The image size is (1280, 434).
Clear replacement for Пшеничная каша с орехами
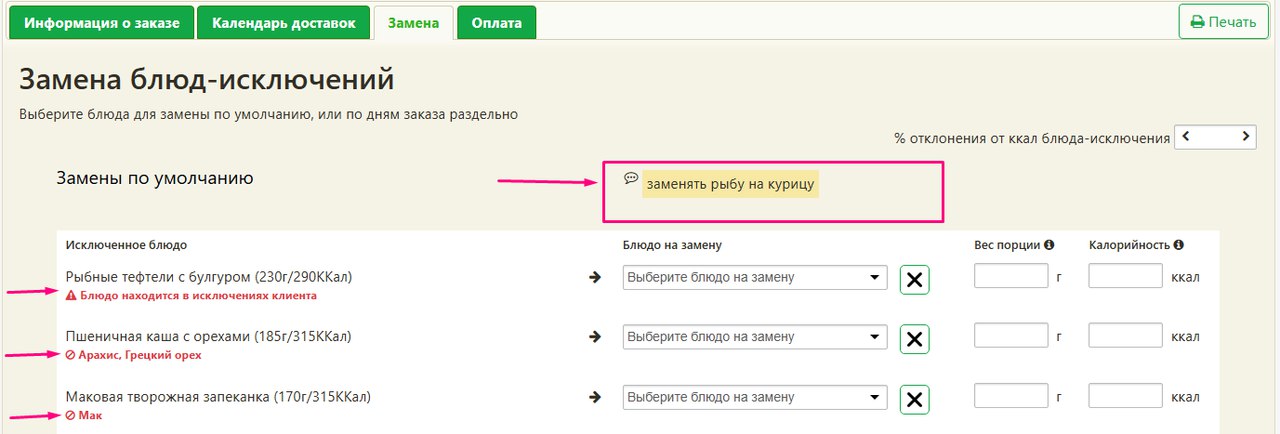pos(914,339)
